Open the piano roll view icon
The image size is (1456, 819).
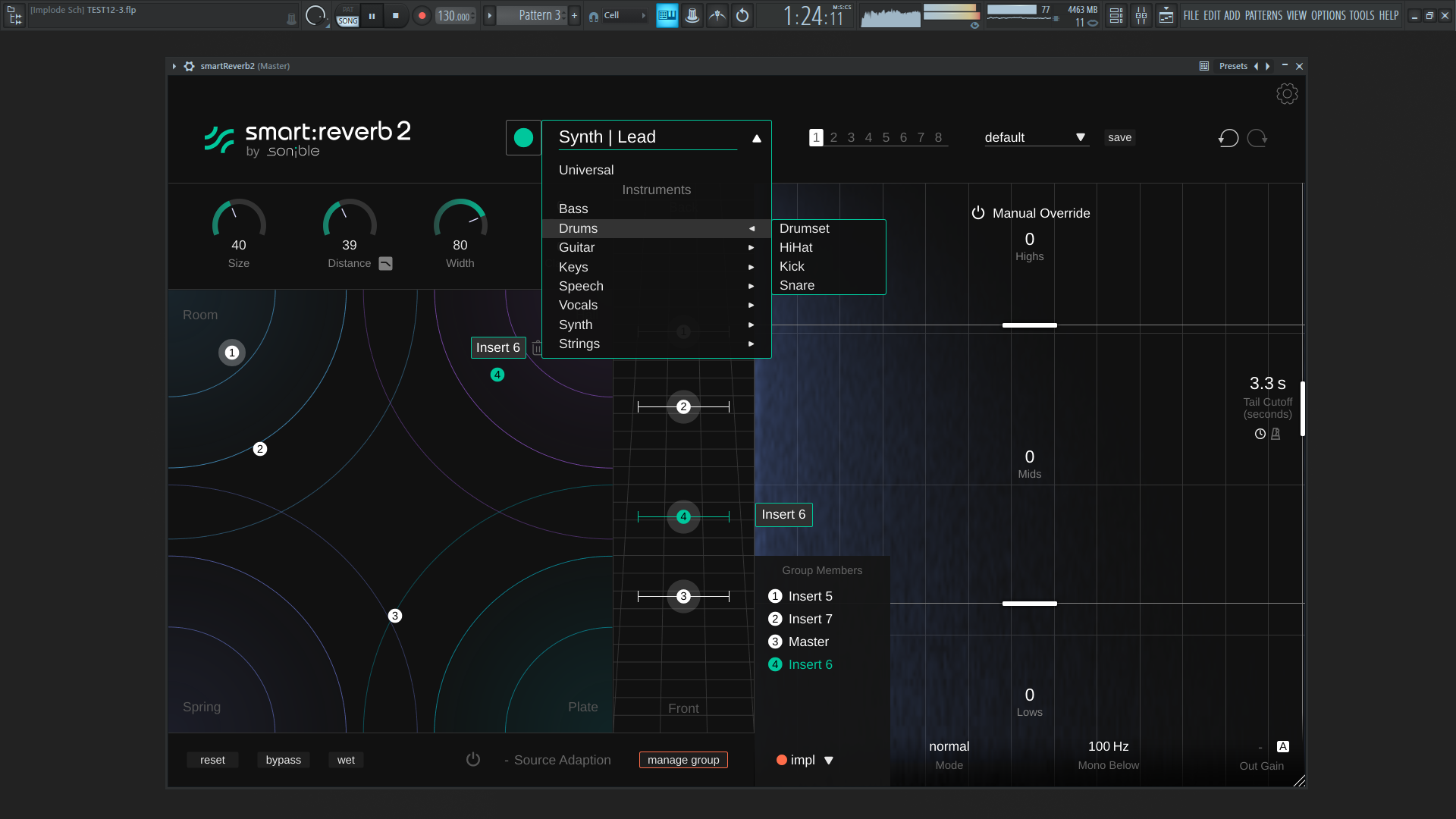[x=667, y=15]
